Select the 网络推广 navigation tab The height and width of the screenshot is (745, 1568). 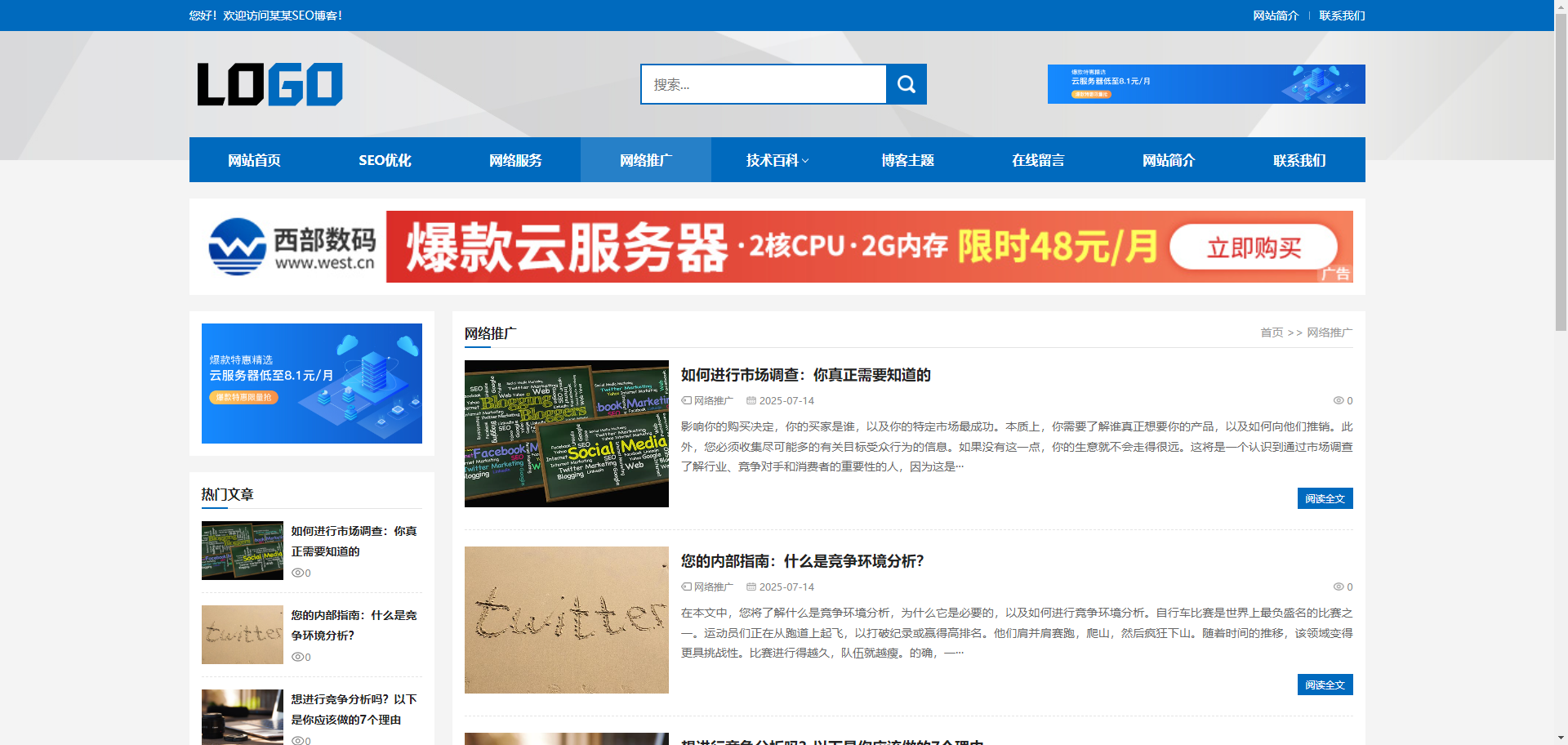646,160
